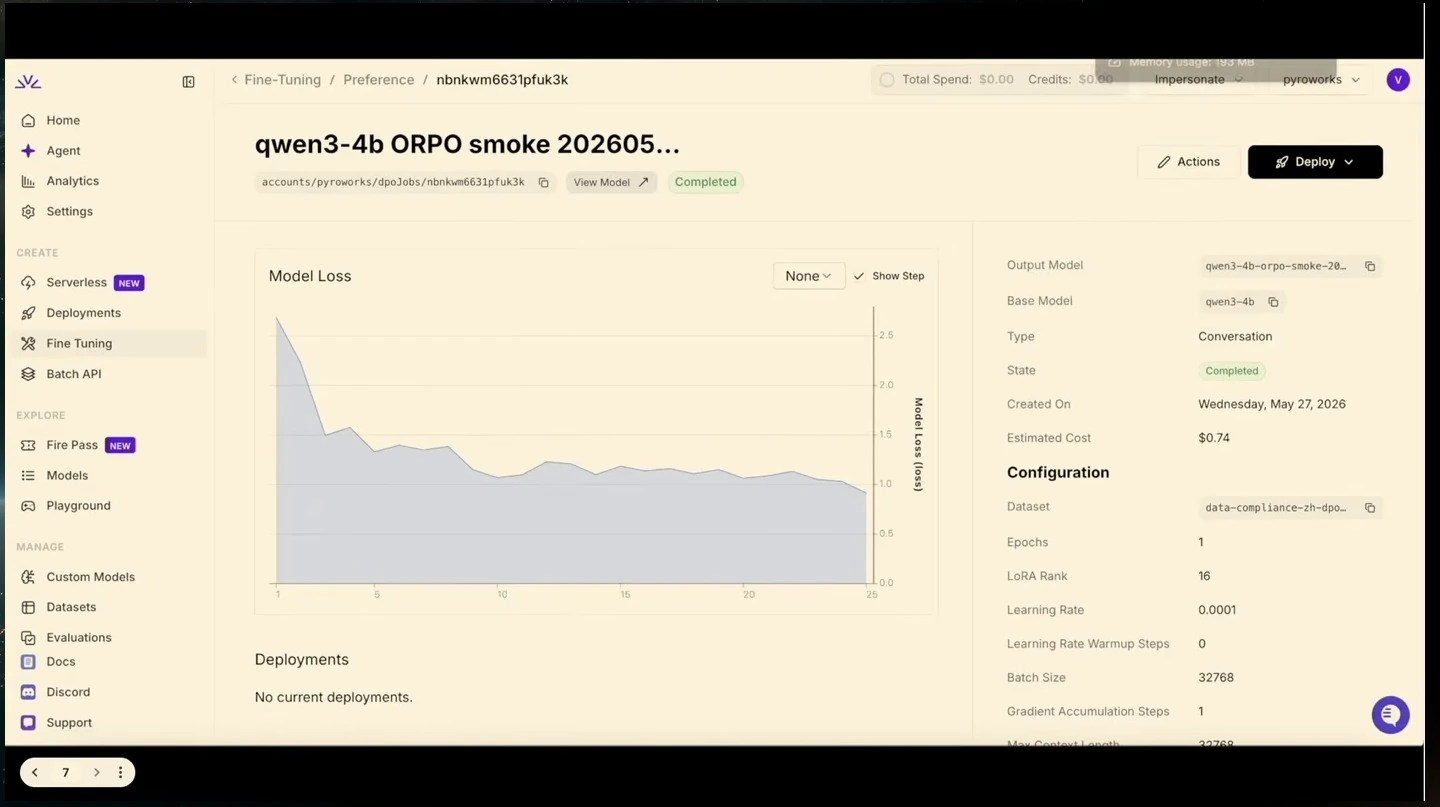This screenshot has height=807, width=1440.
Task: Click the Preference breadcrumb link
Action: [378, 80]
